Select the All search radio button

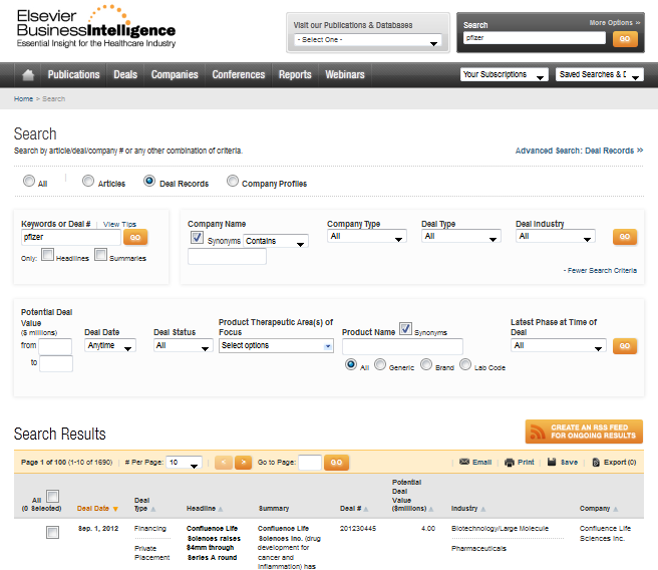click(x=29, y=181)
